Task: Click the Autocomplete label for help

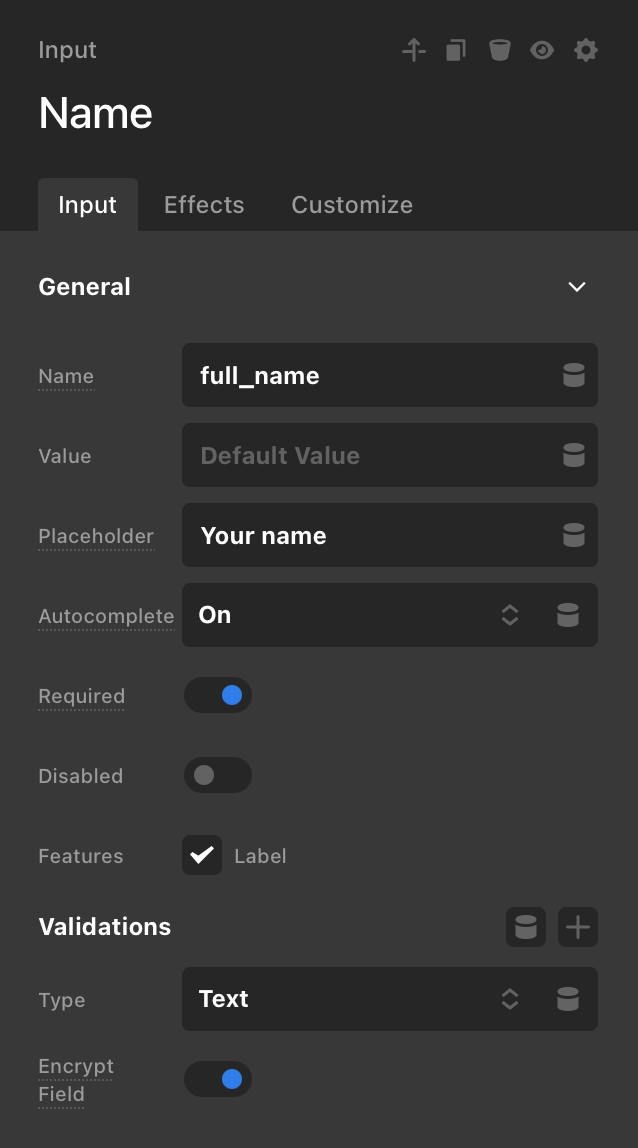Action: click(x=106, y=616)
